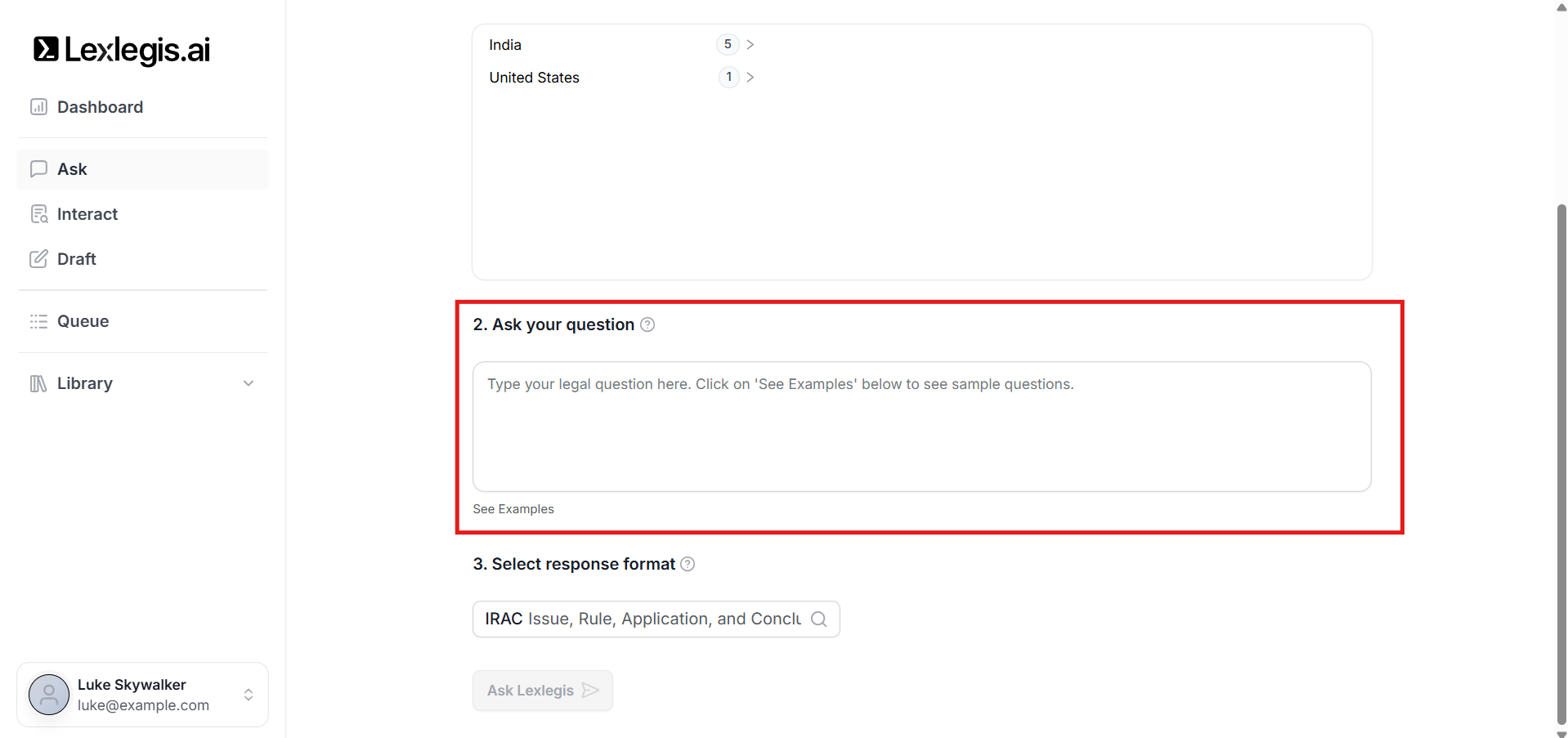
Task: Expand the India jurisdiction arrow
Action: (750, 45)
